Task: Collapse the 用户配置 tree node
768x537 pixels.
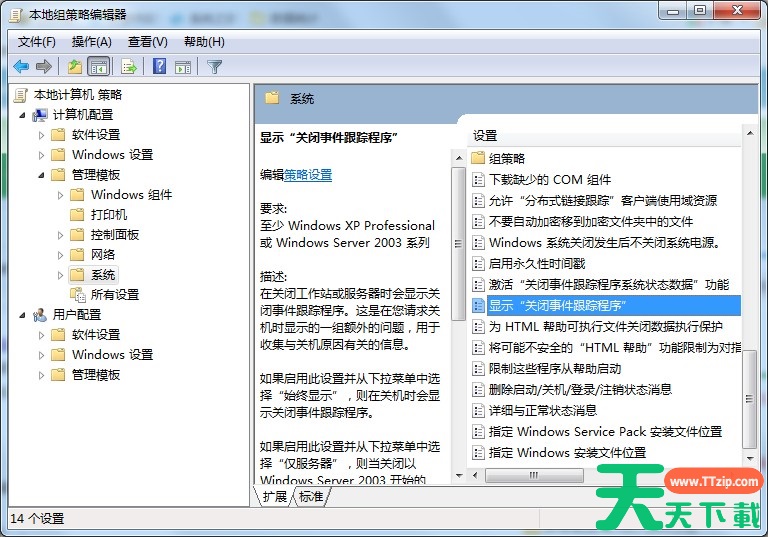Action: click(23, 315)
